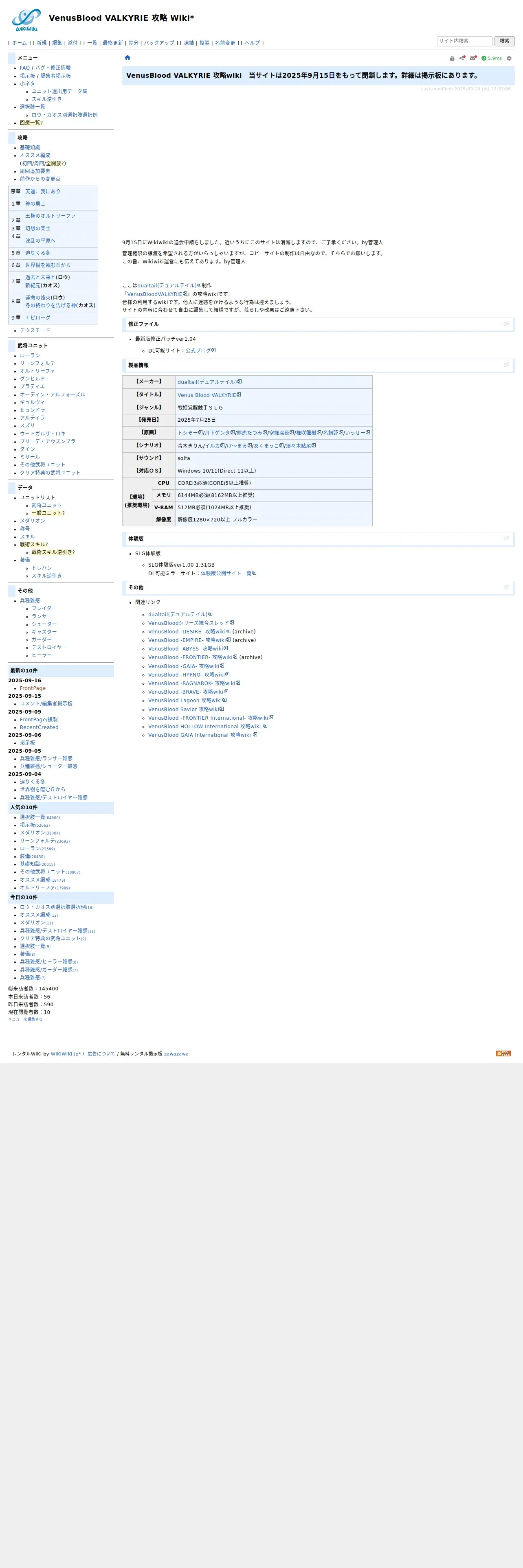Open chapter link 天運、我にあり

(43, 192)
